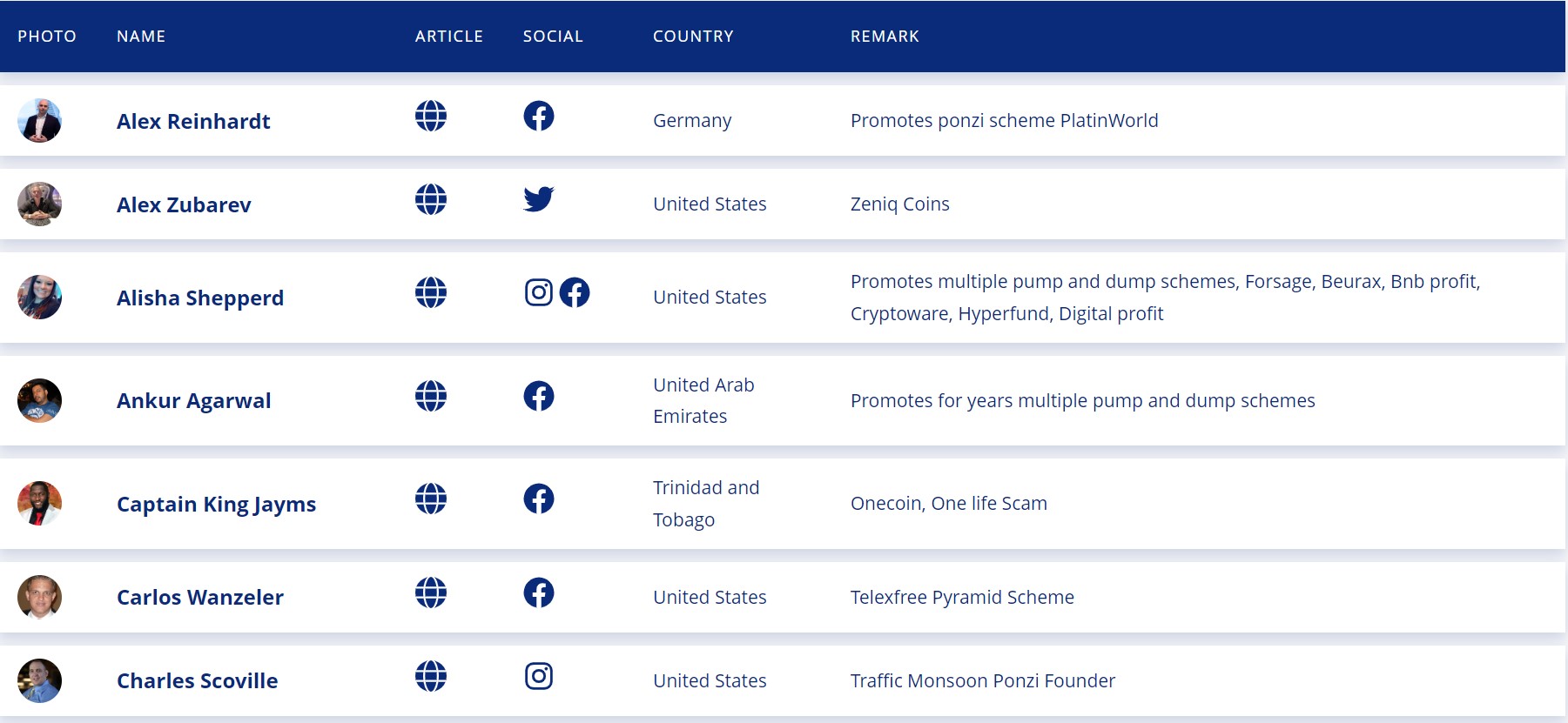Open article globe icon for Alex Zubarev

tap(431, 199)
